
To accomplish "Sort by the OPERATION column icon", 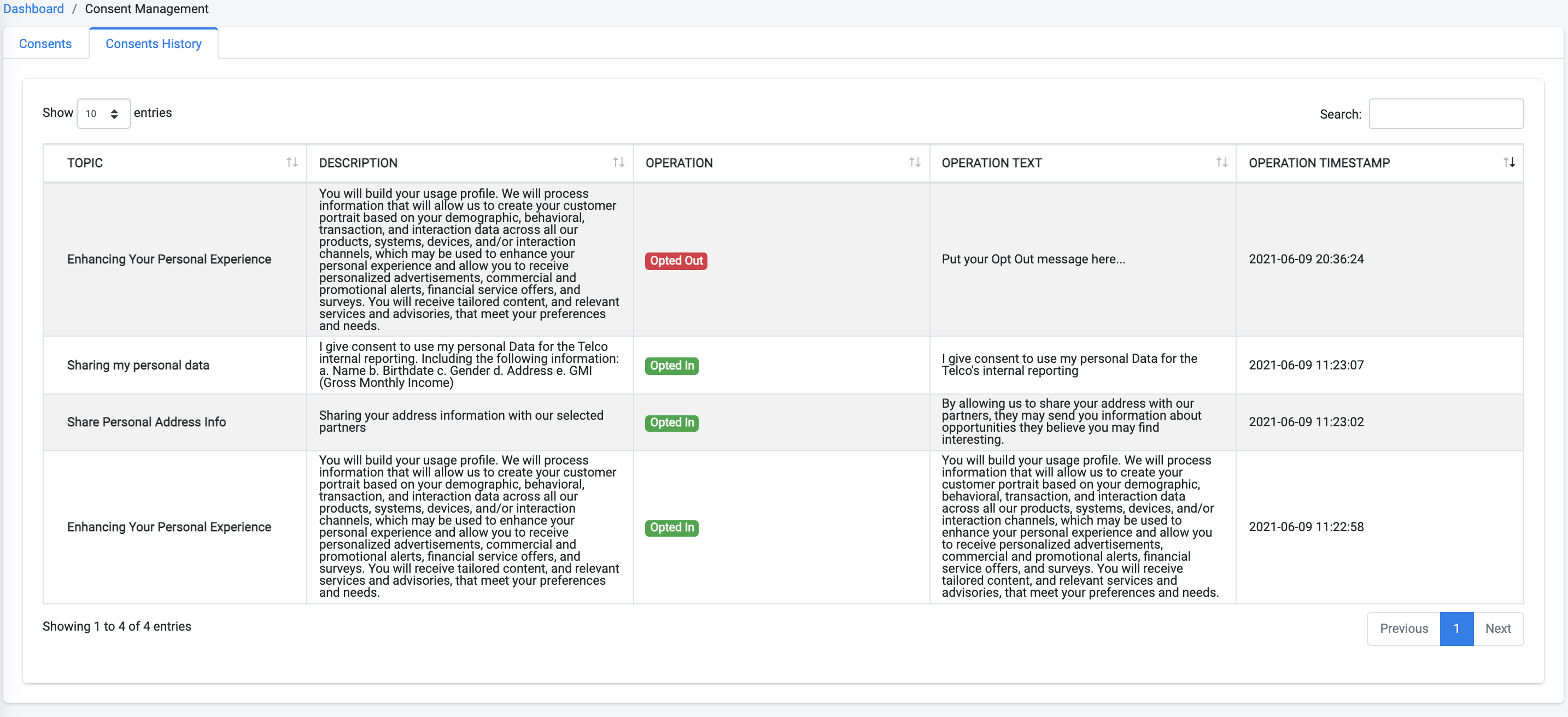I will (914, 162).
